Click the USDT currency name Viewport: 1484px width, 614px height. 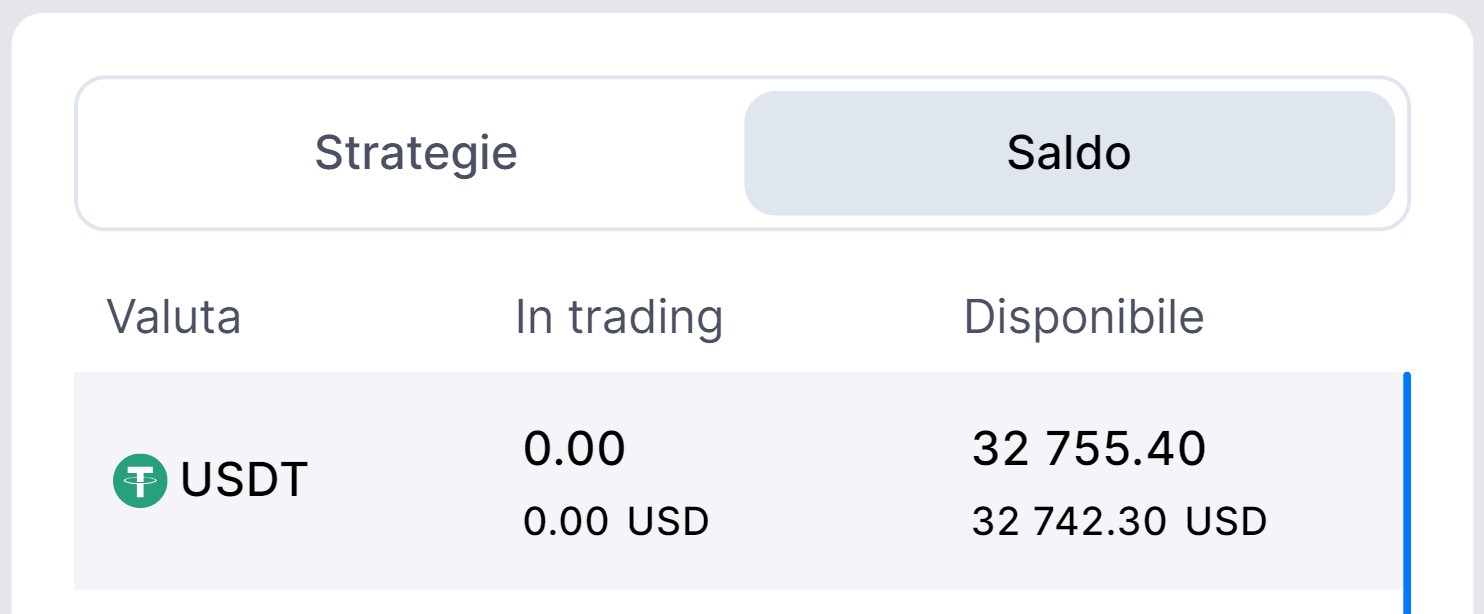tap(244, 481)
